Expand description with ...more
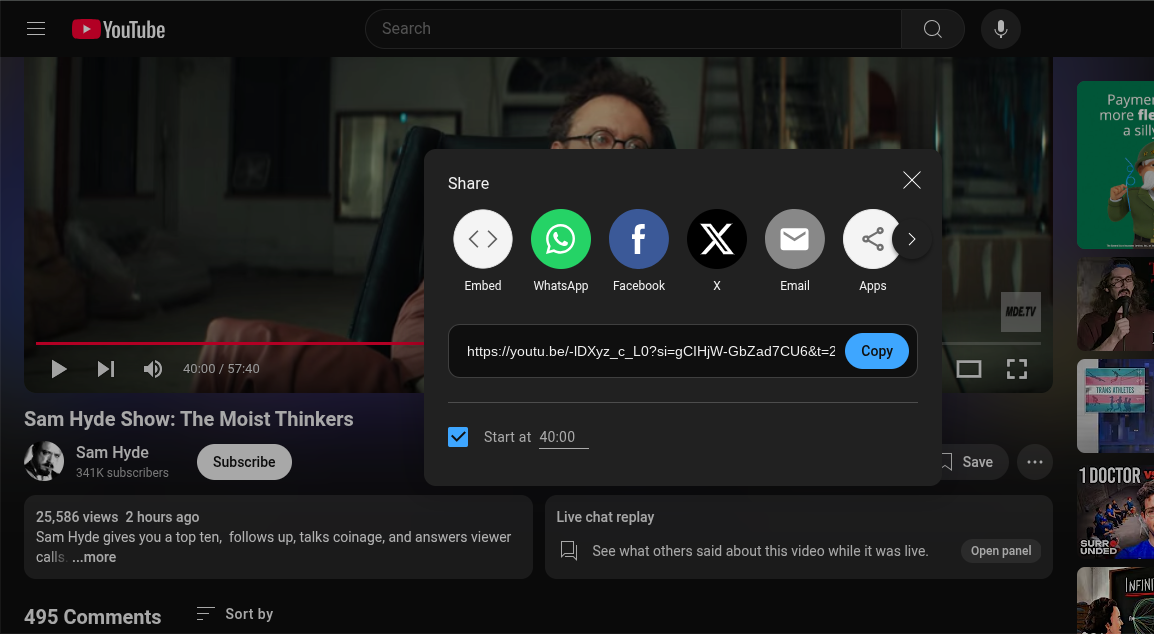Screen dimensions: 1154x634 point(94,557)
